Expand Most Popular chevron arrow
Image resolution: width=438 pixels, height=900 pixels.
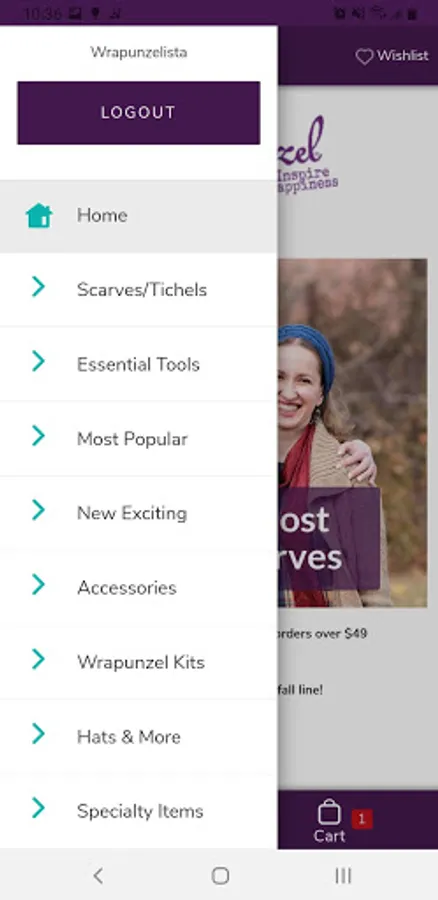[x=38, y=436]
